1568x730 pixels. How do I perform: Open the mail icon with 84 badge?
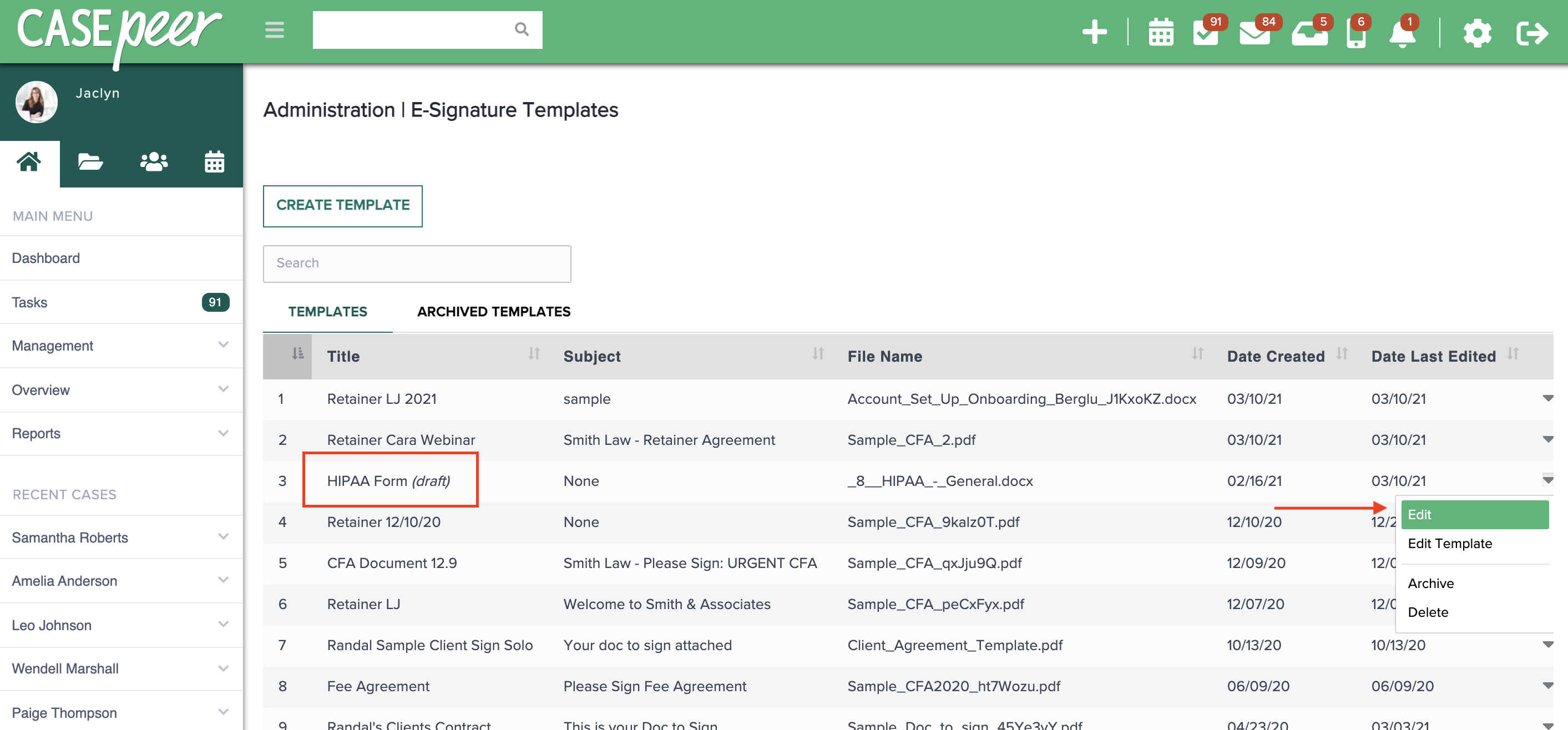(x=1255, y=33)
